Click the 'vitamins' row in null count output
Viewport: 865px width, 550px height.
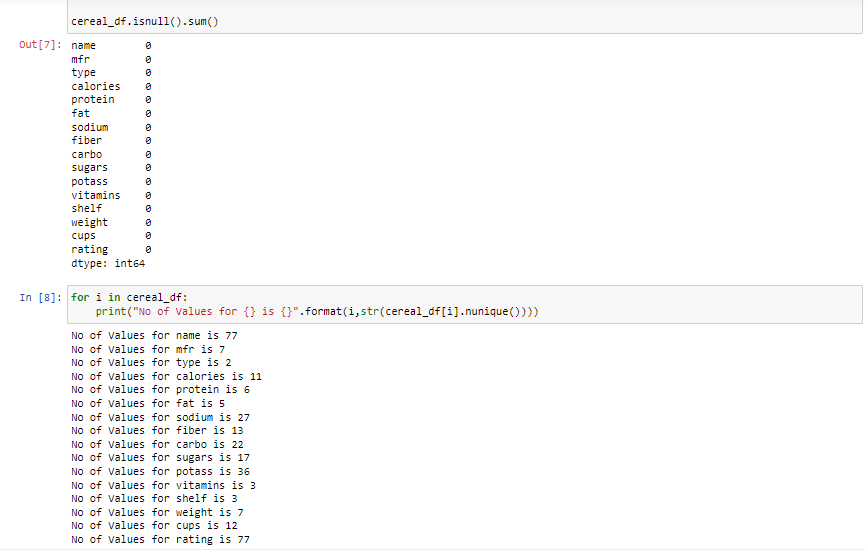(96, 195)
